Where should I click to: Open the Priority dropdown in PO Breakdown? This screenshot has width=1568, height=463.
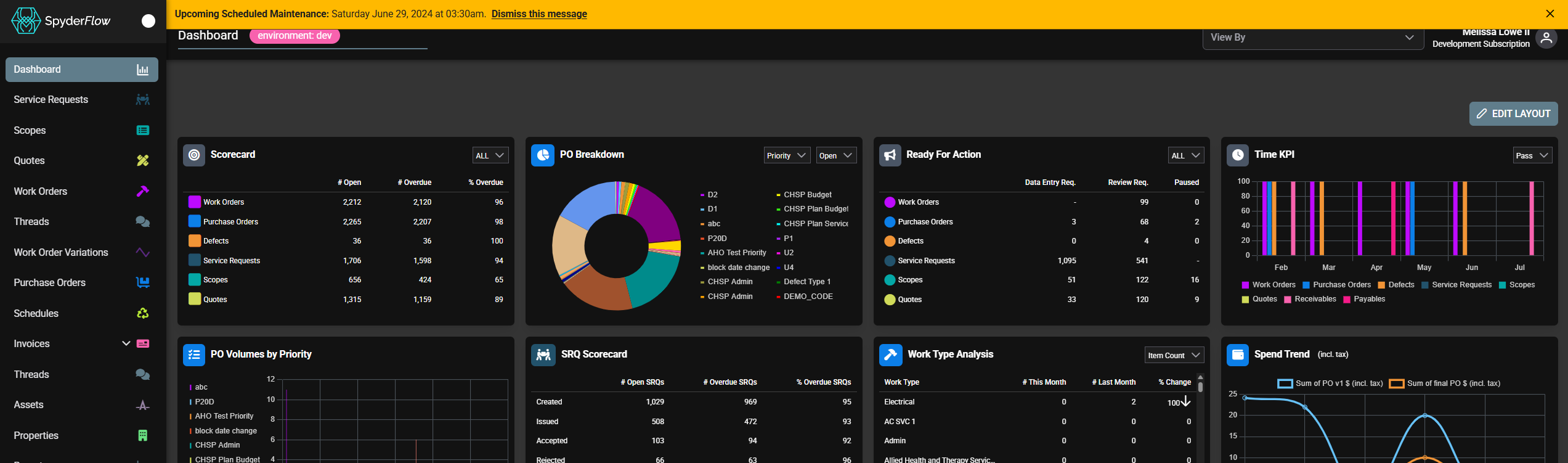tap(787, 155)
